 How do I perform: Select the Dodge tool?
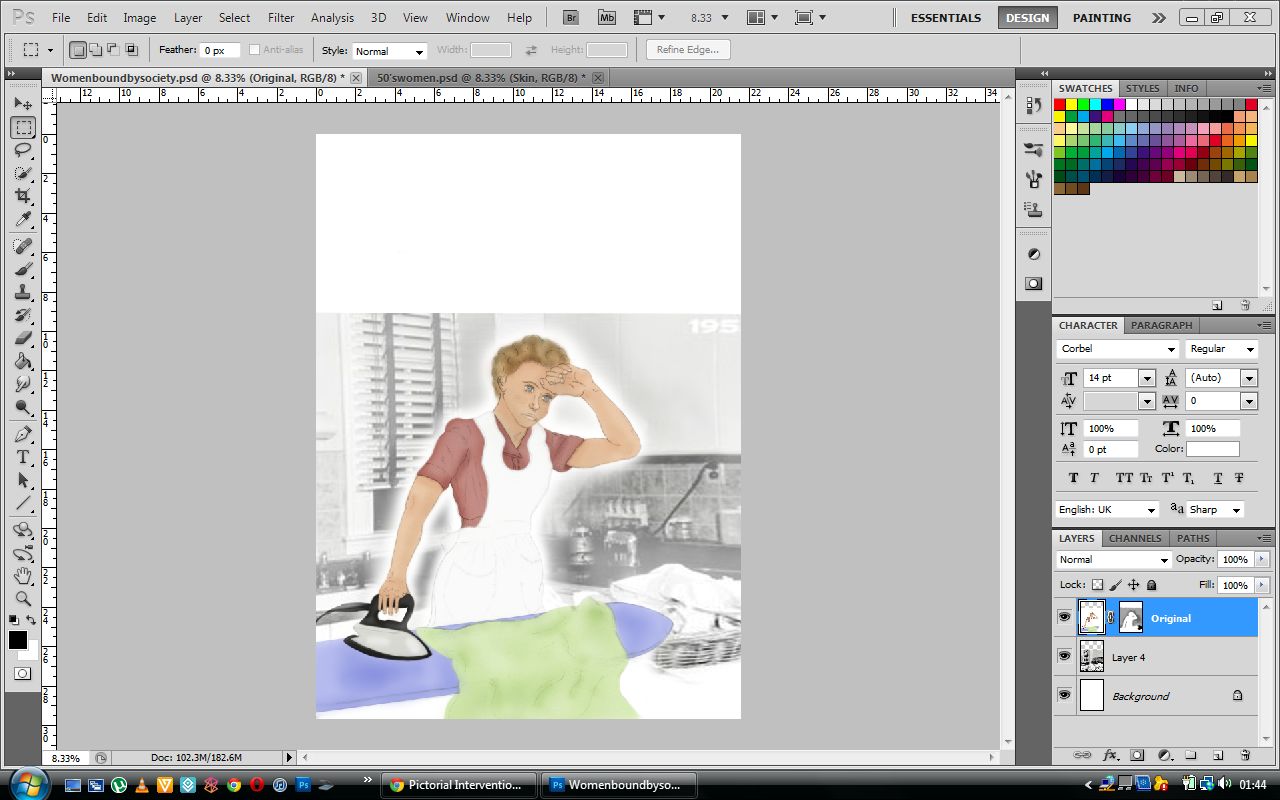[23, 407]
